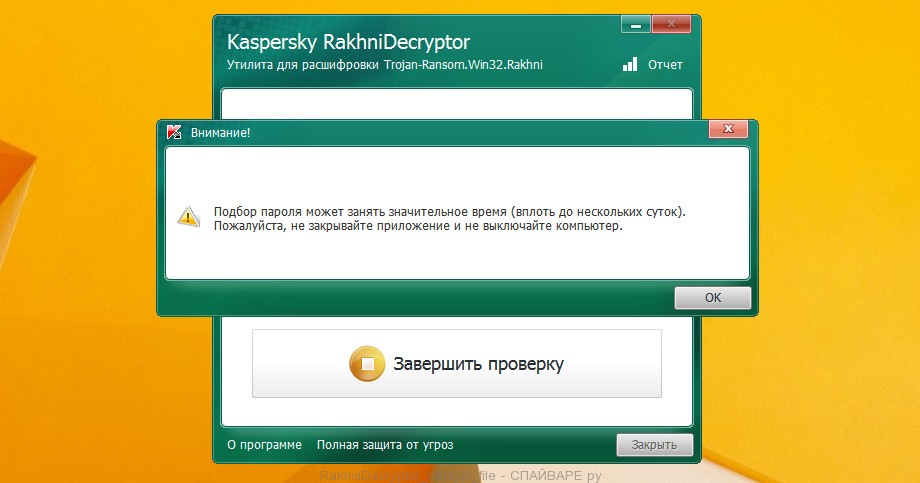Open the О программе link
This screenshot has width=920, height=483.
tap(264, 445)
